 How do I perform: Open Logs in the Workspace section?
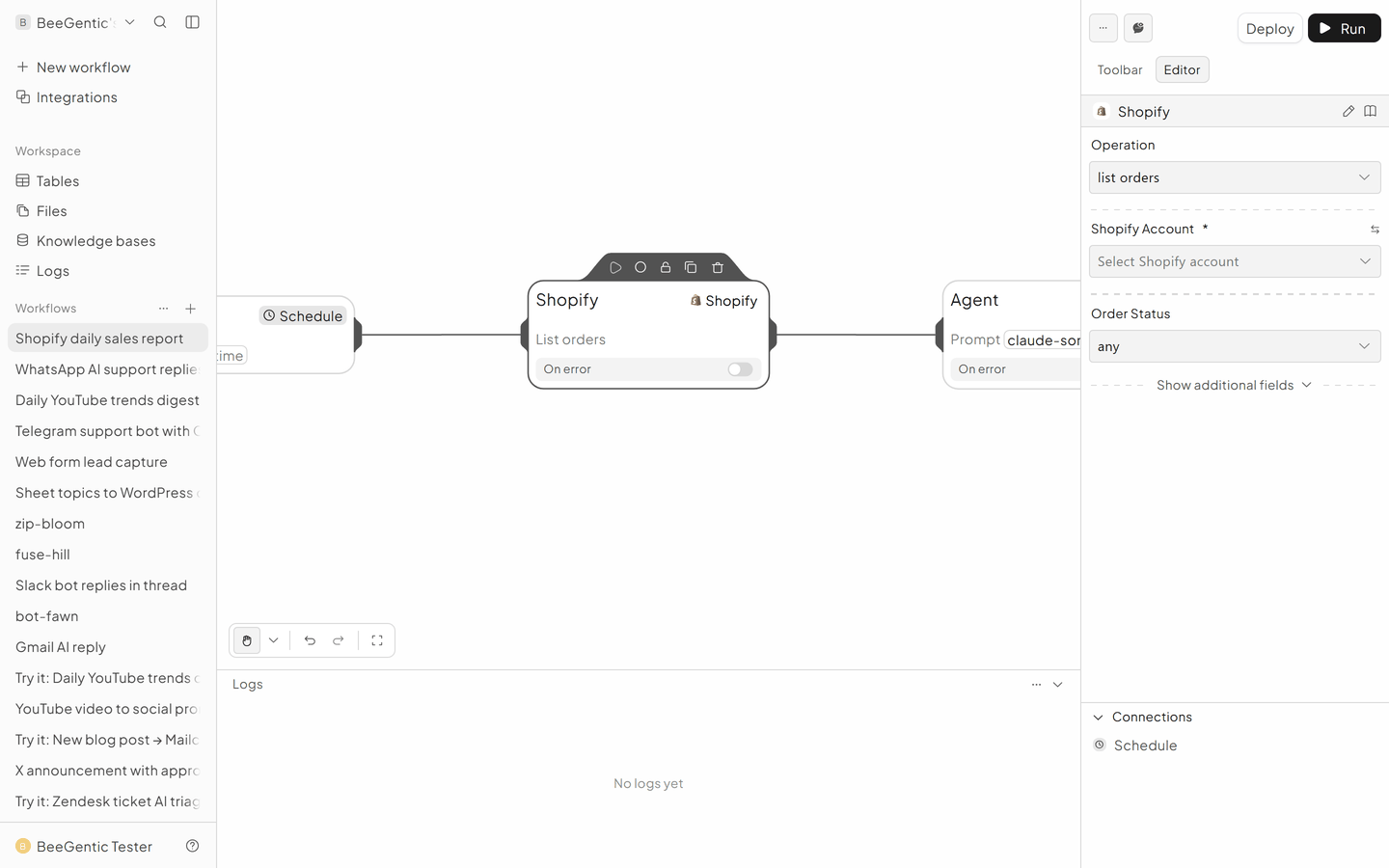(x=108, y=271)
